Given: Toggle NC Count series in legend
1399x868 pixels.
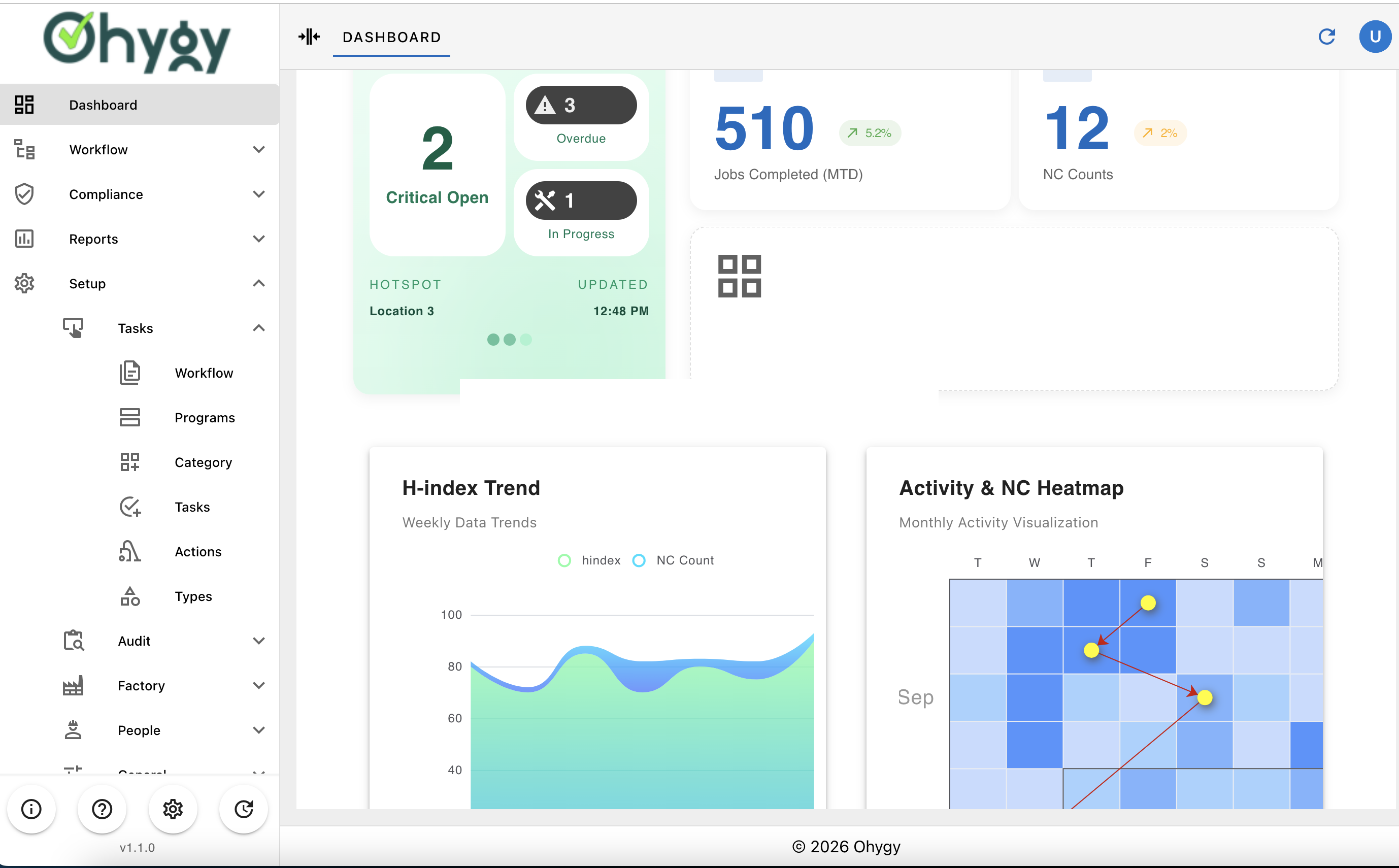Looking at the screenshot, I should (x=674, y=560).
